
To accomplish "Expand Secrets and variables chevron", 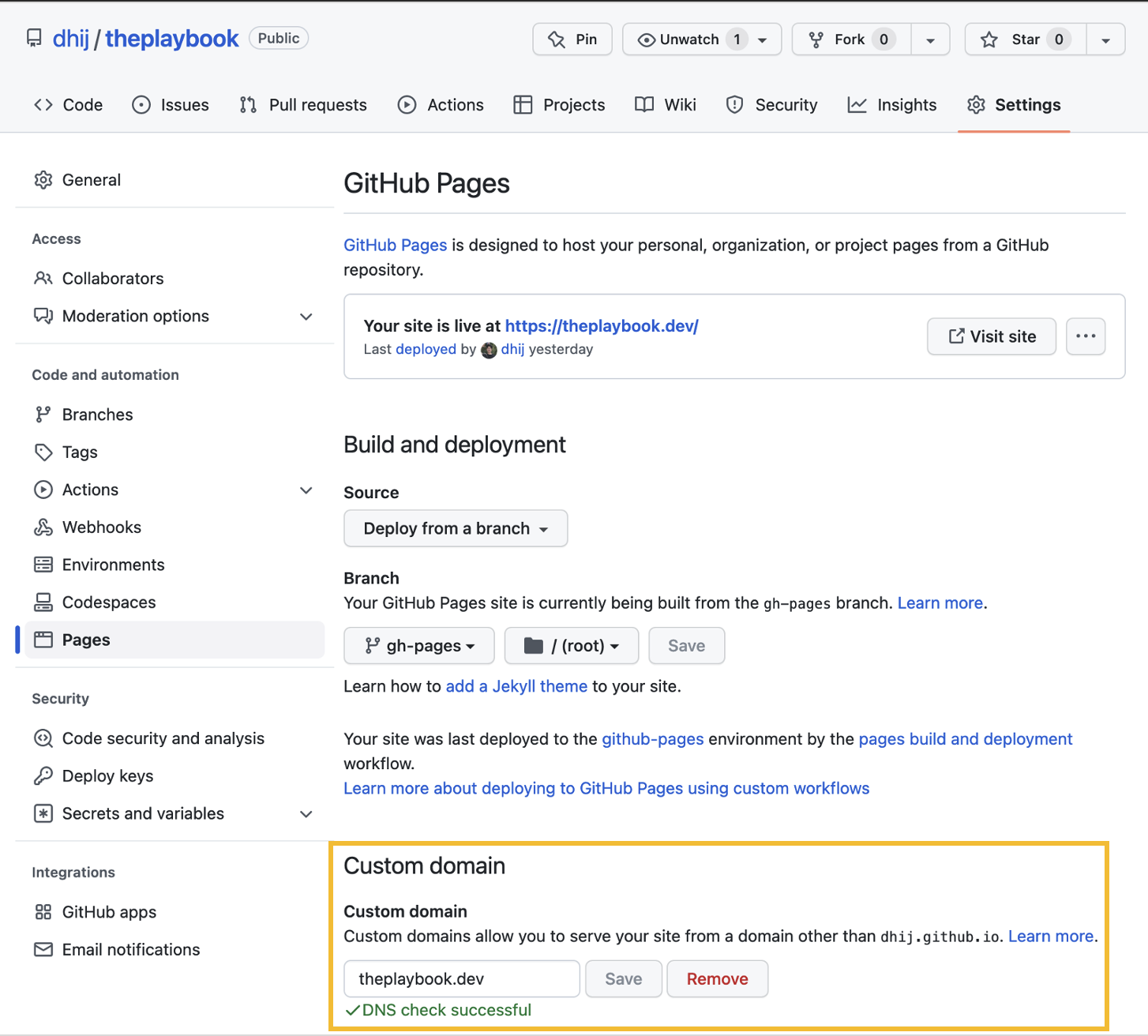I will click(306, 814).
